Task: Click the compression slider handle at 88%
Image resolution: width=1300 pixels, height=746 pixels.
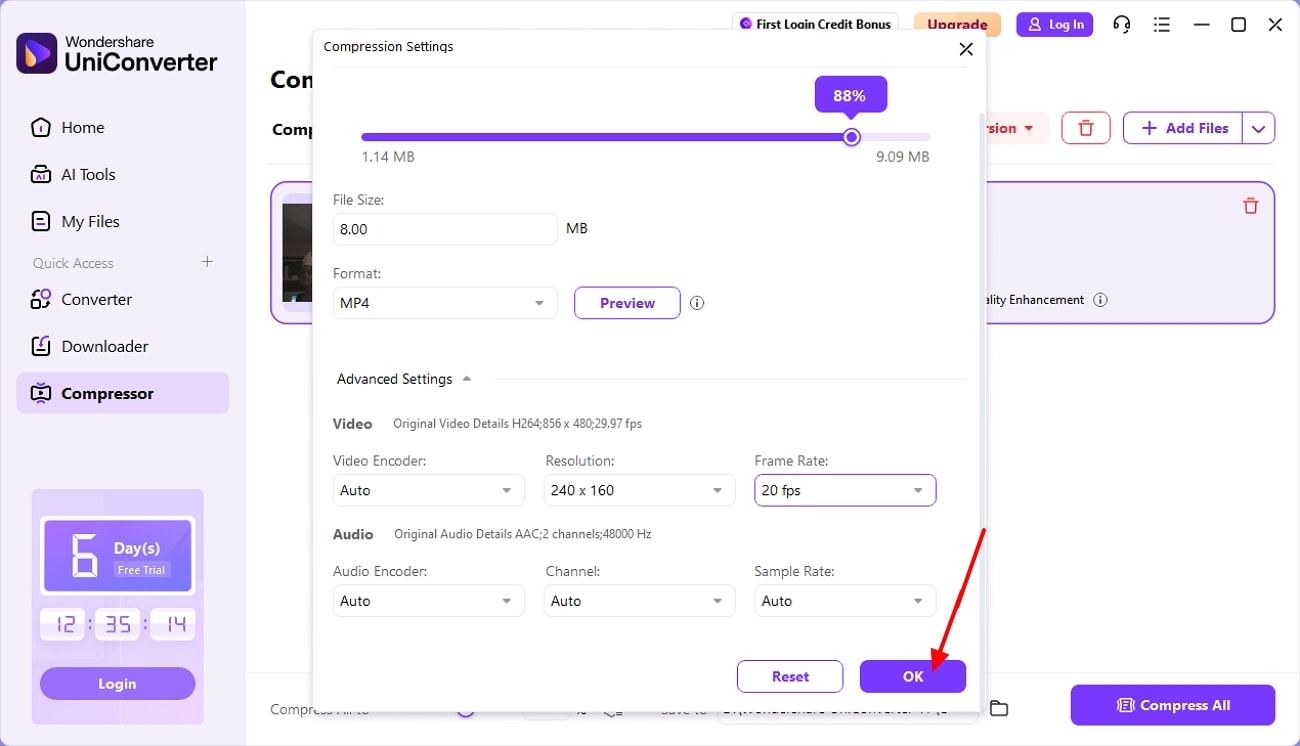Action: coord(851,137)
